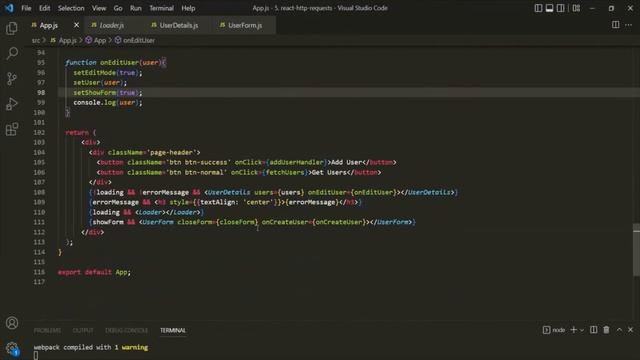Viewport: 640px width, 360px height.
Task: Open the Accounts menu icon
Action: click(x=12, y=323)
